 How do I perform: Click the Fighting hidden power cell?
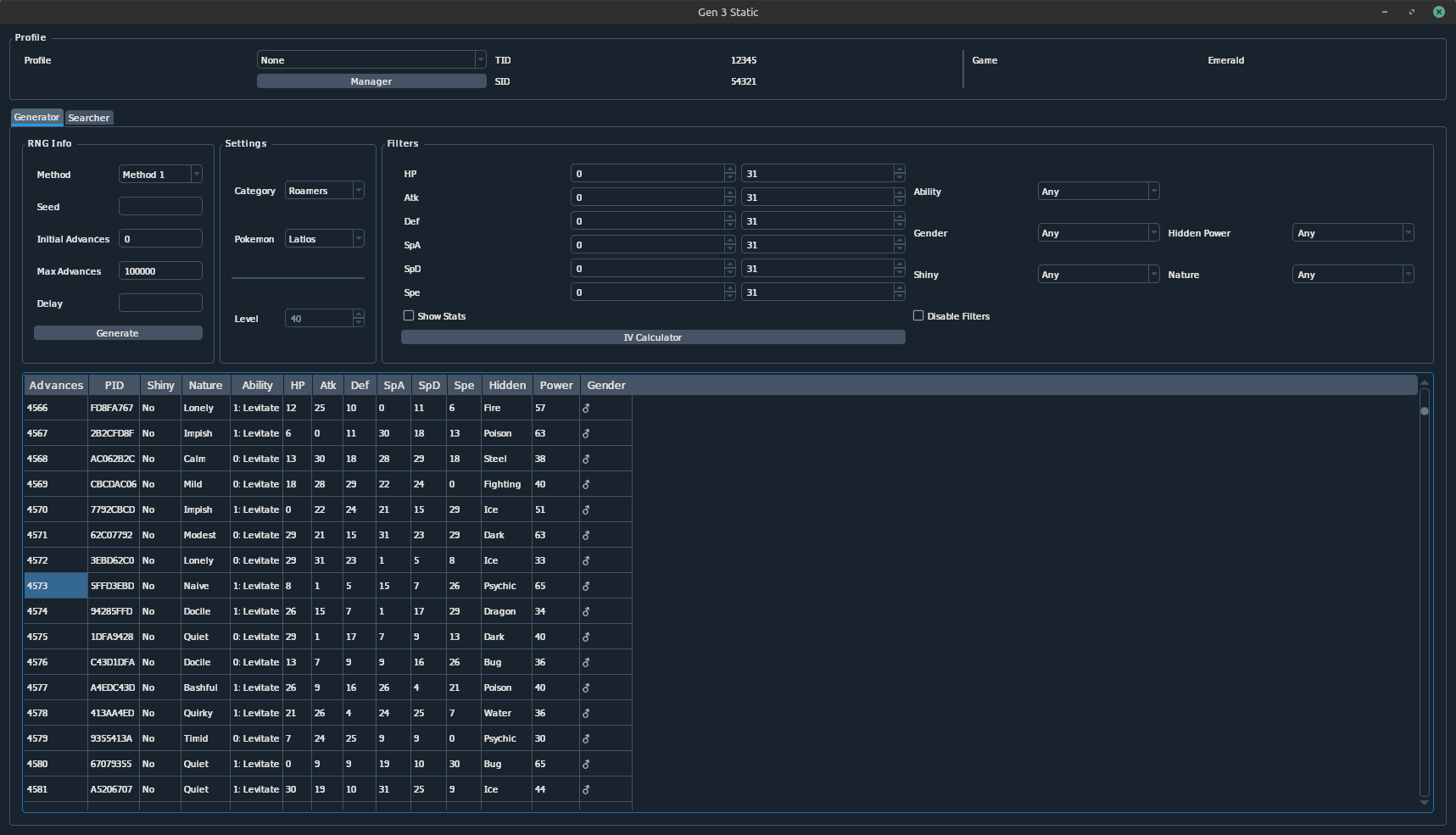point(506,484)
